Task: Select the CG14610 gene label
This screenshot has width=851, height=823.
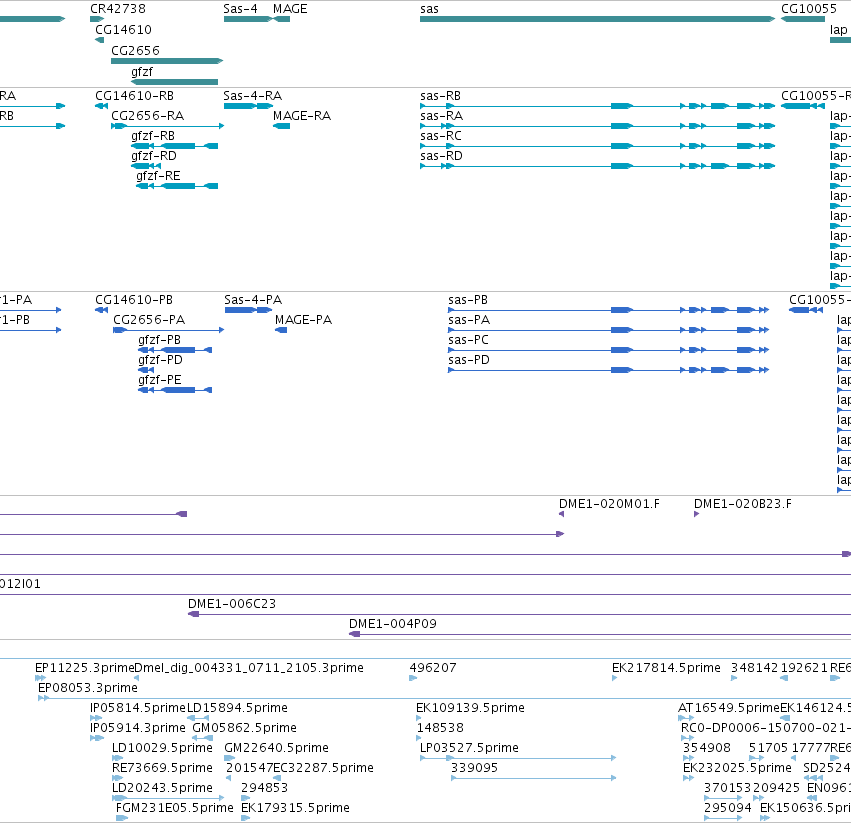Action: 123,30
